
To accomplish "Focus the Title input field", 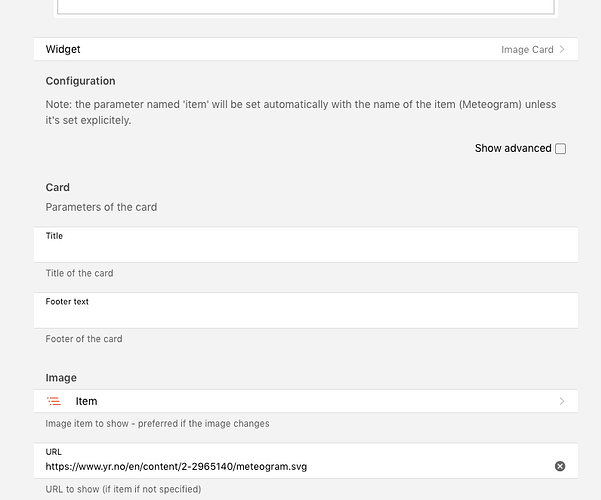I will tap(305, 249).
